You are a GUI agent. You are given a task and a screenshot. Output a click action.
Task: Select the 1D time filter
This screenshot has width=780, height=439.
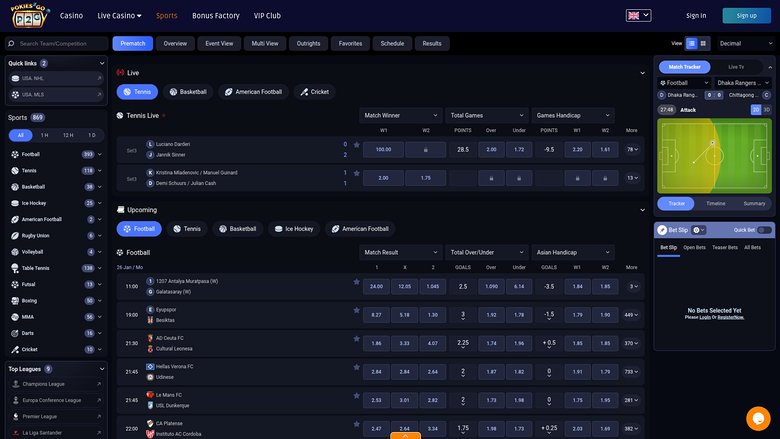(x=92, y=135)
